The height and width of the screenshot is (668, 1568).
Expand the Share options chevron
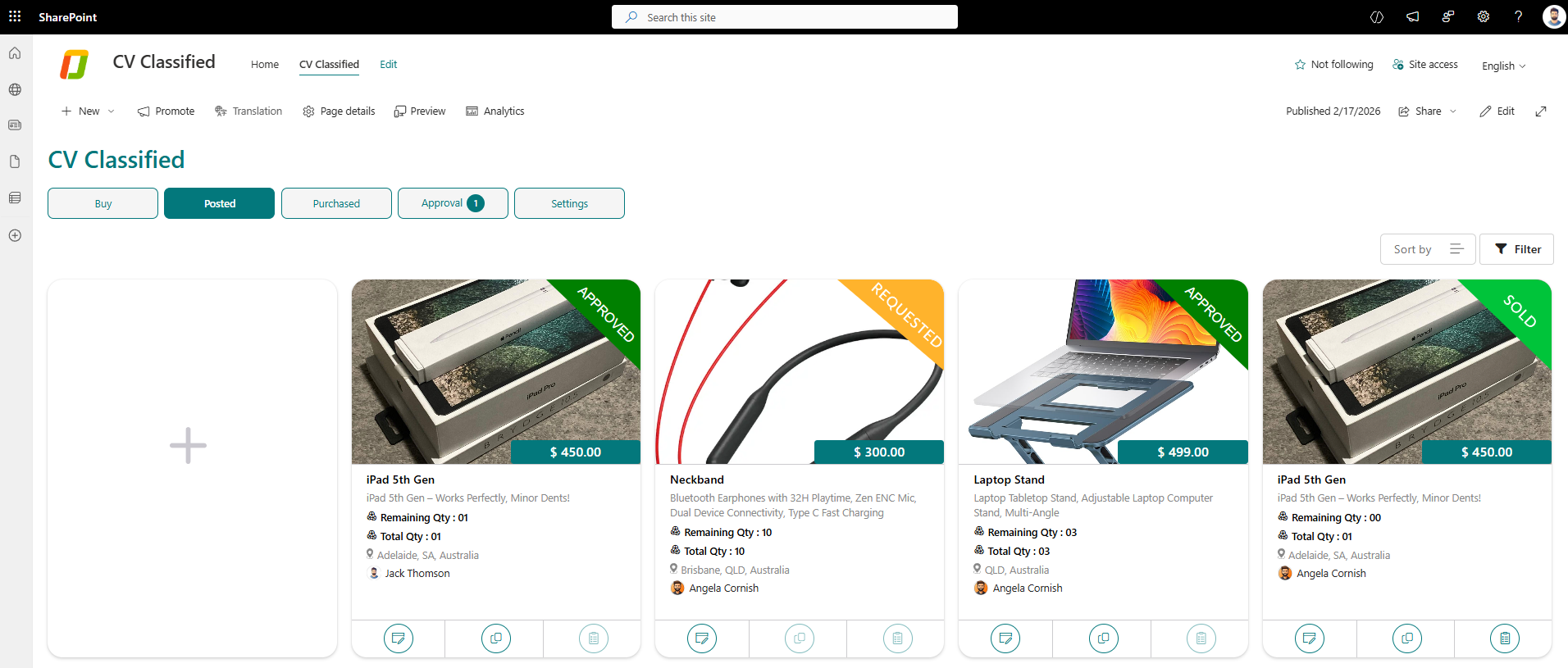[x=1453, y=111]
